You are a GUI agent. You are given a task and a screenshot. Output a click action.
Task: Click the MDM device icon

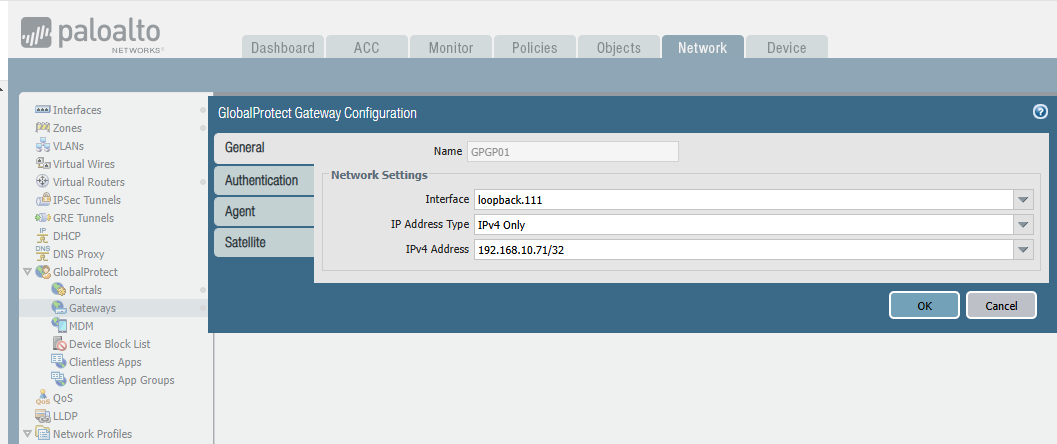pyautogui.click(x=59, y=325)
